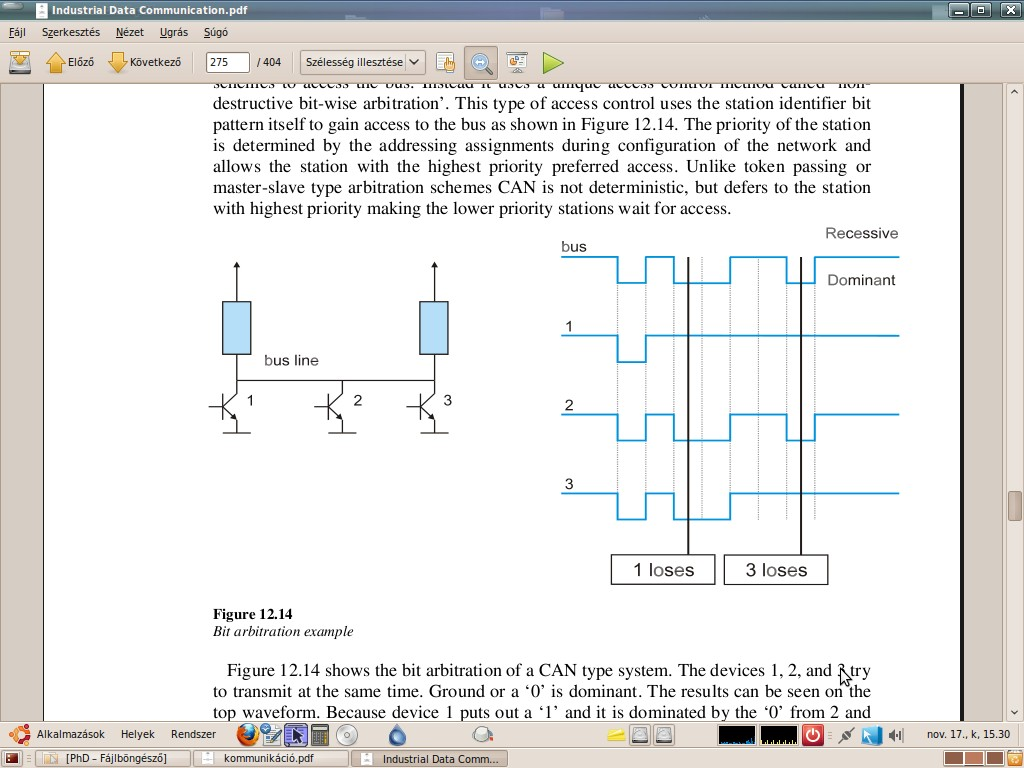1024x768 pixels.
Task: Toggle the fit-width magnifier button
Action: 481,62
